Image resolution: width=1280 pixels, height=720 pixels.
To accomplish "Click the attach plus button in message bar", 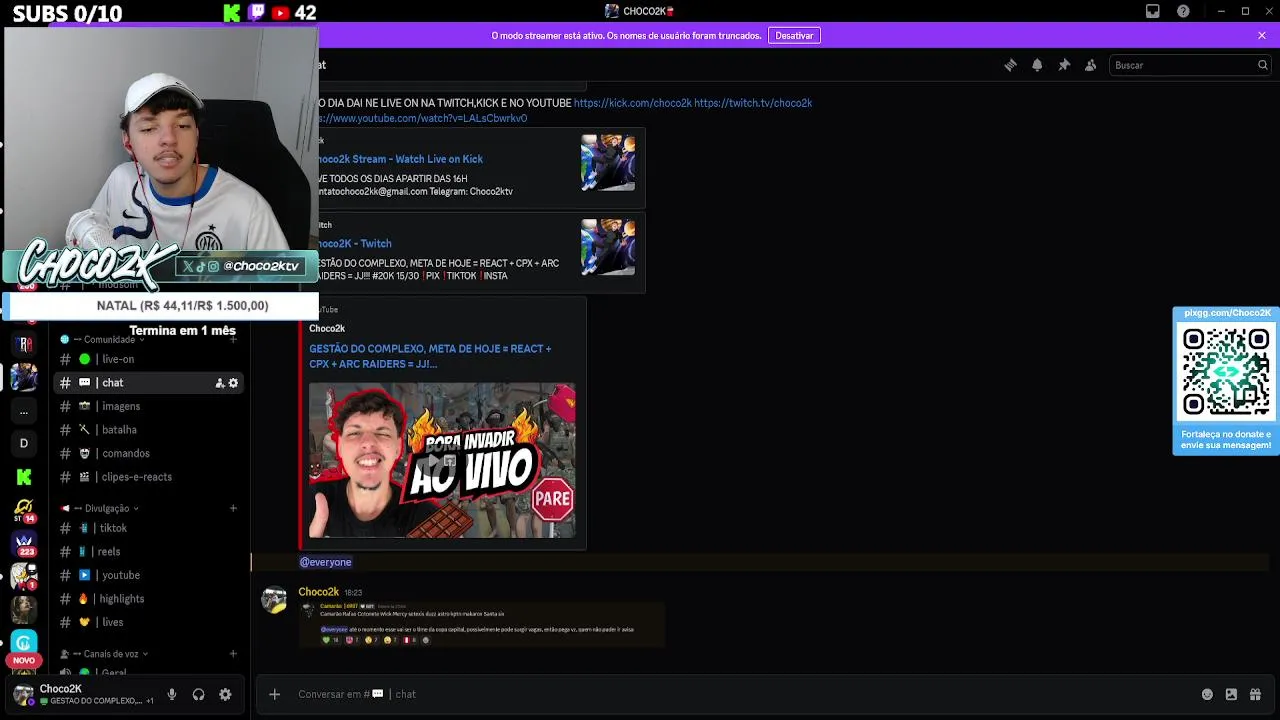I will (x=274, y=694).
